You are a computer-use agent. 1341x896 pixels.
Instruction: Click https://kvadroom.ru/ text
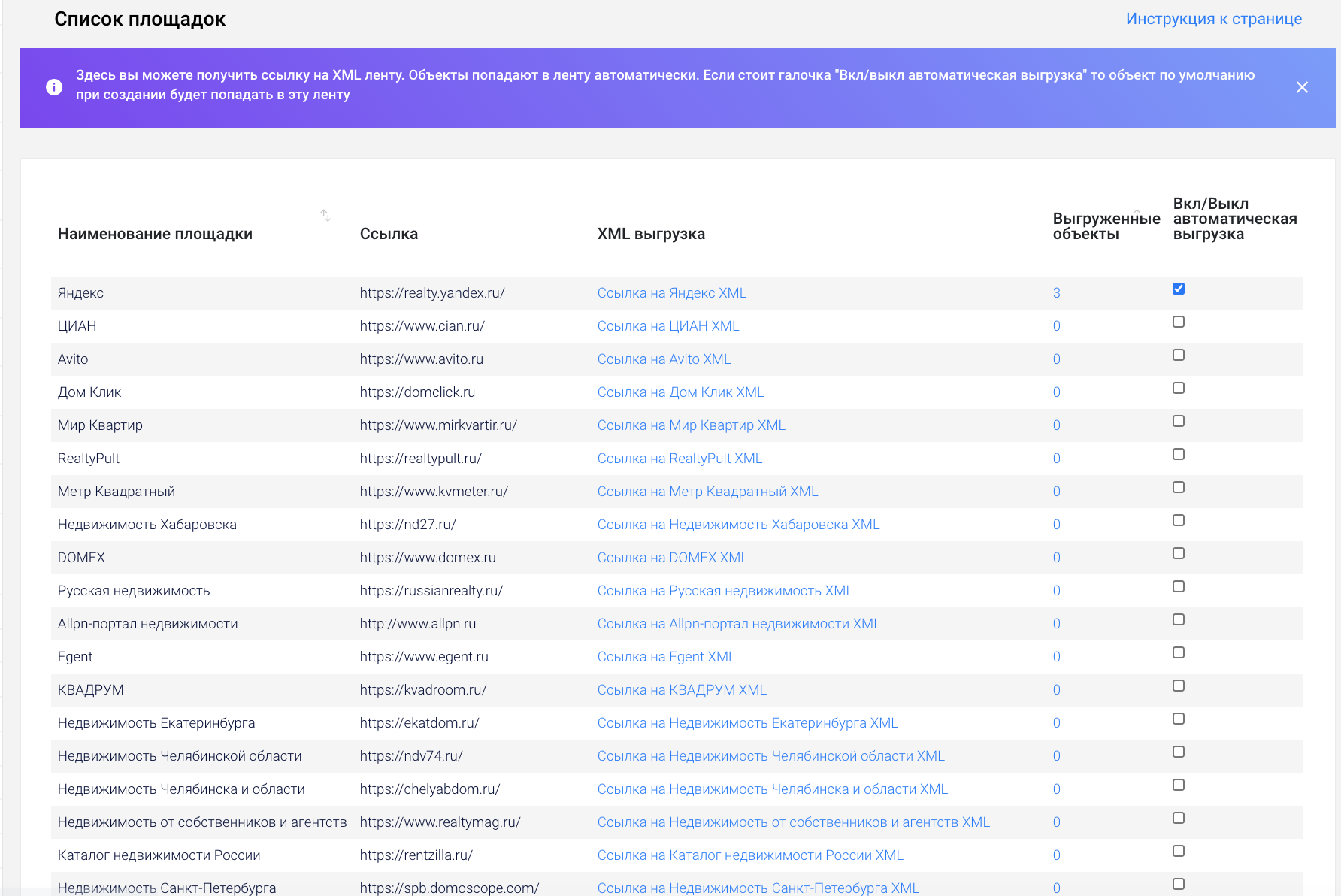tap(423, 690)
